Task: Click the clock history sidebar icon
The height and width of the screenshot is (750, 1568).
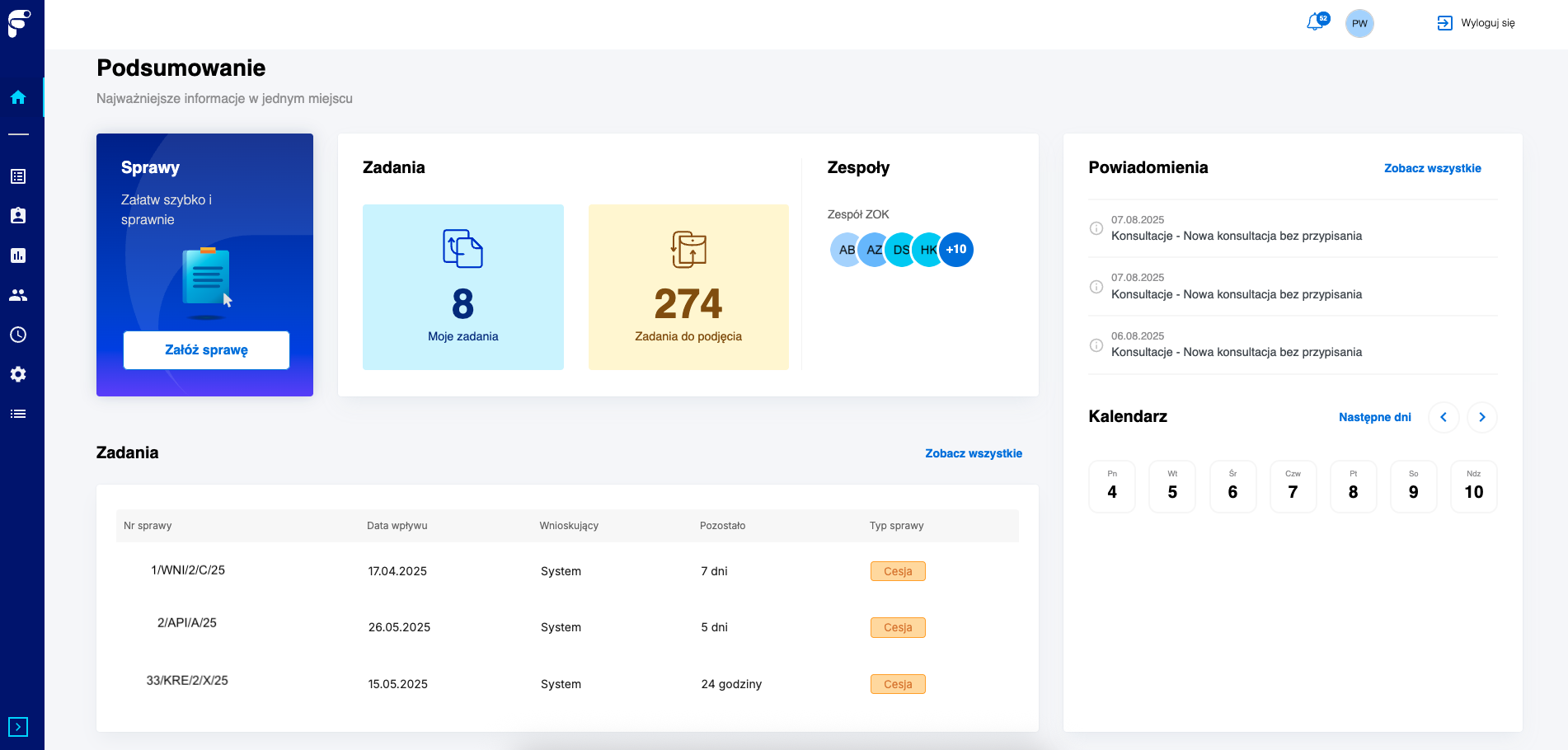Action: point(18,335)
